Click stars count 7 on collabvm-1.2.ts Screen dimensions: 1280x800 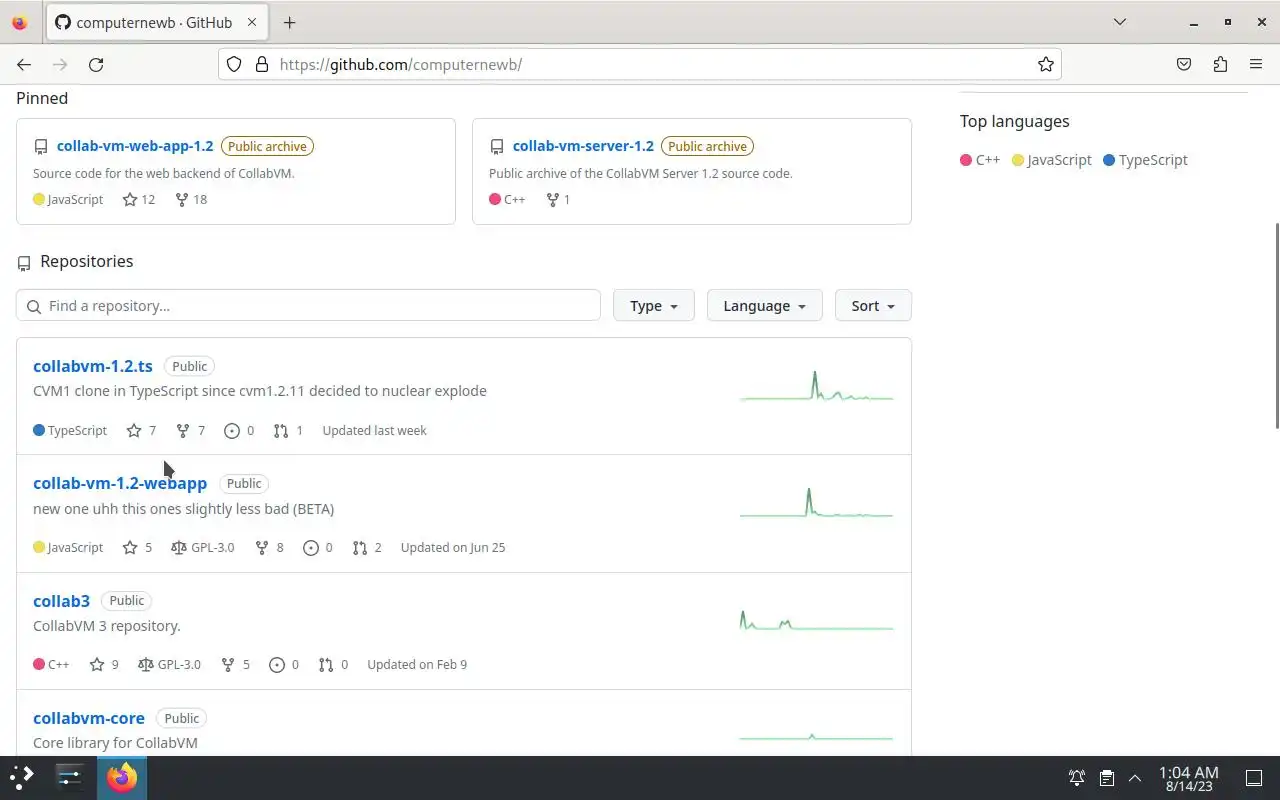click(142, 430)
